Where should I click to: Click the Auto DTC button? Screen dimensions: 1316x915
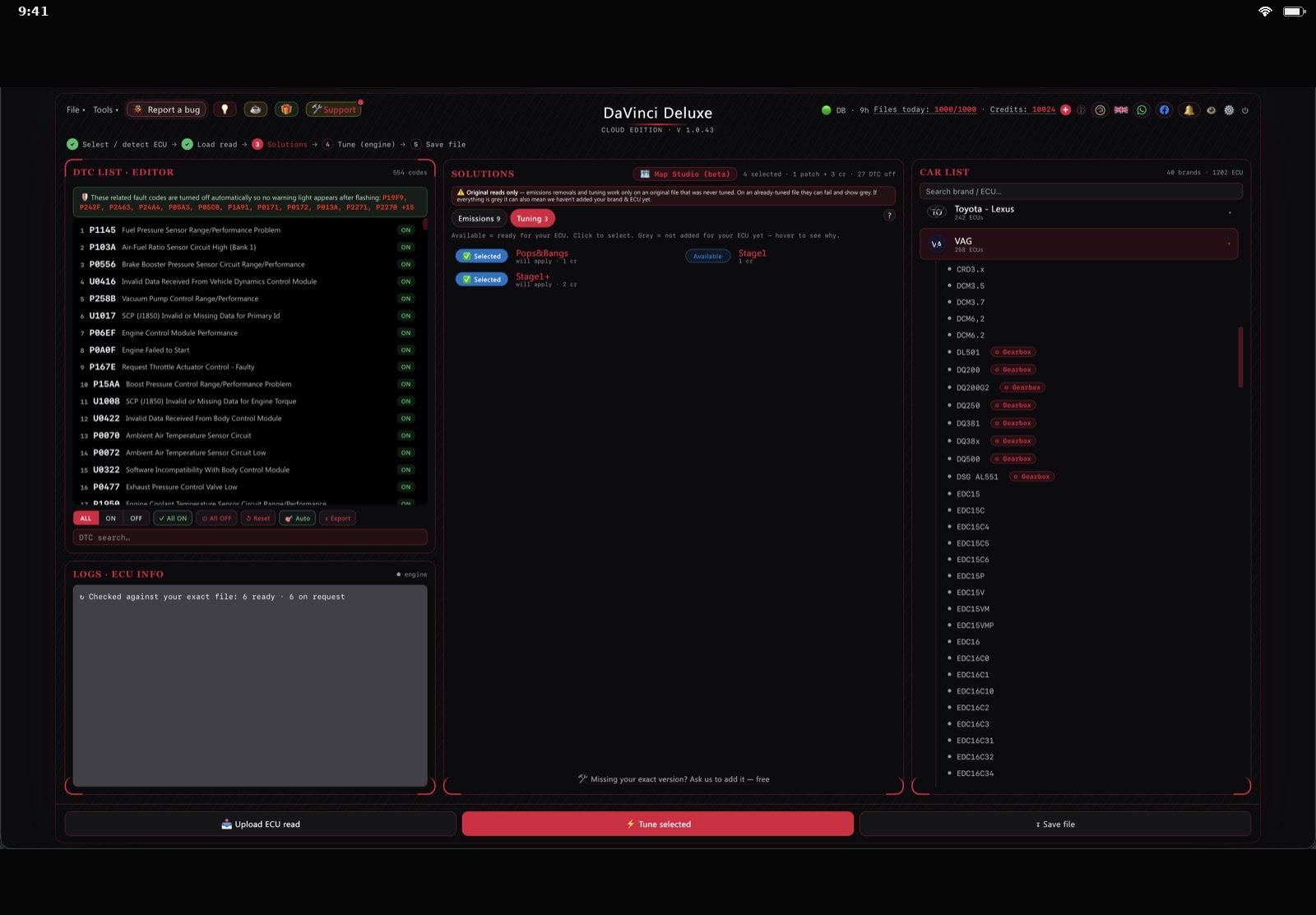point(298,518)
